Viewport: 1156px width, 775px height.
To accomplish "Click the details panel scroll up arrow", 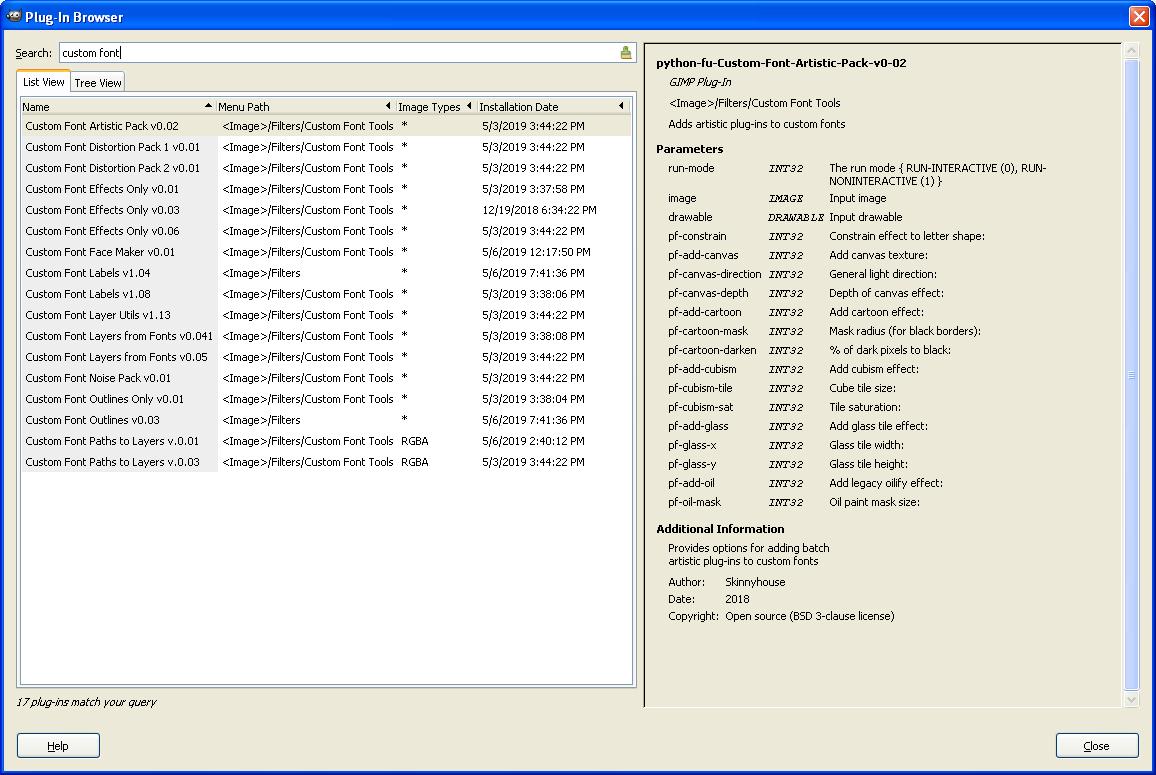I will [1131, 50].
